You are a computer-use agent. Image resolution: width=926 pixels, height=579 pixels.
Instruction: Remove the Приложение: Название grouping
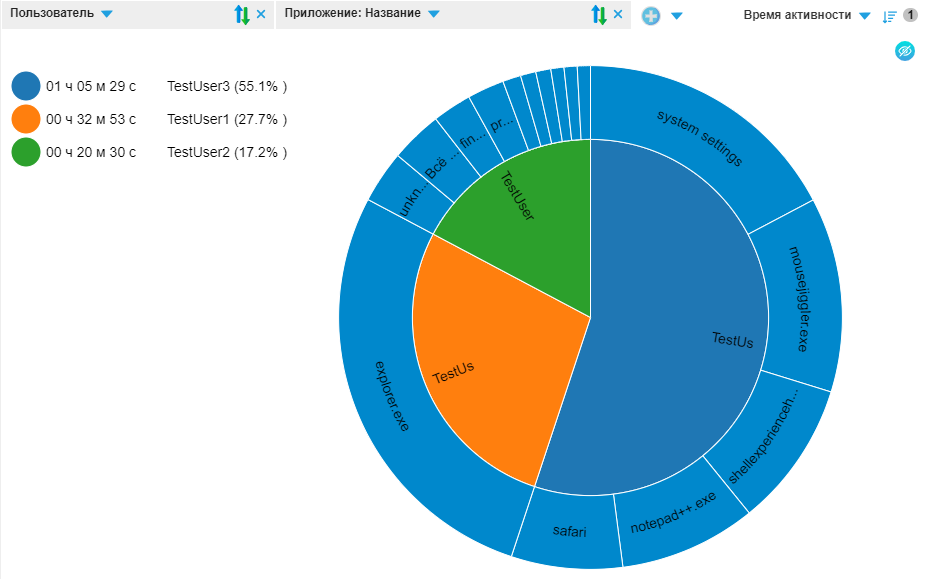click(618, 14)
